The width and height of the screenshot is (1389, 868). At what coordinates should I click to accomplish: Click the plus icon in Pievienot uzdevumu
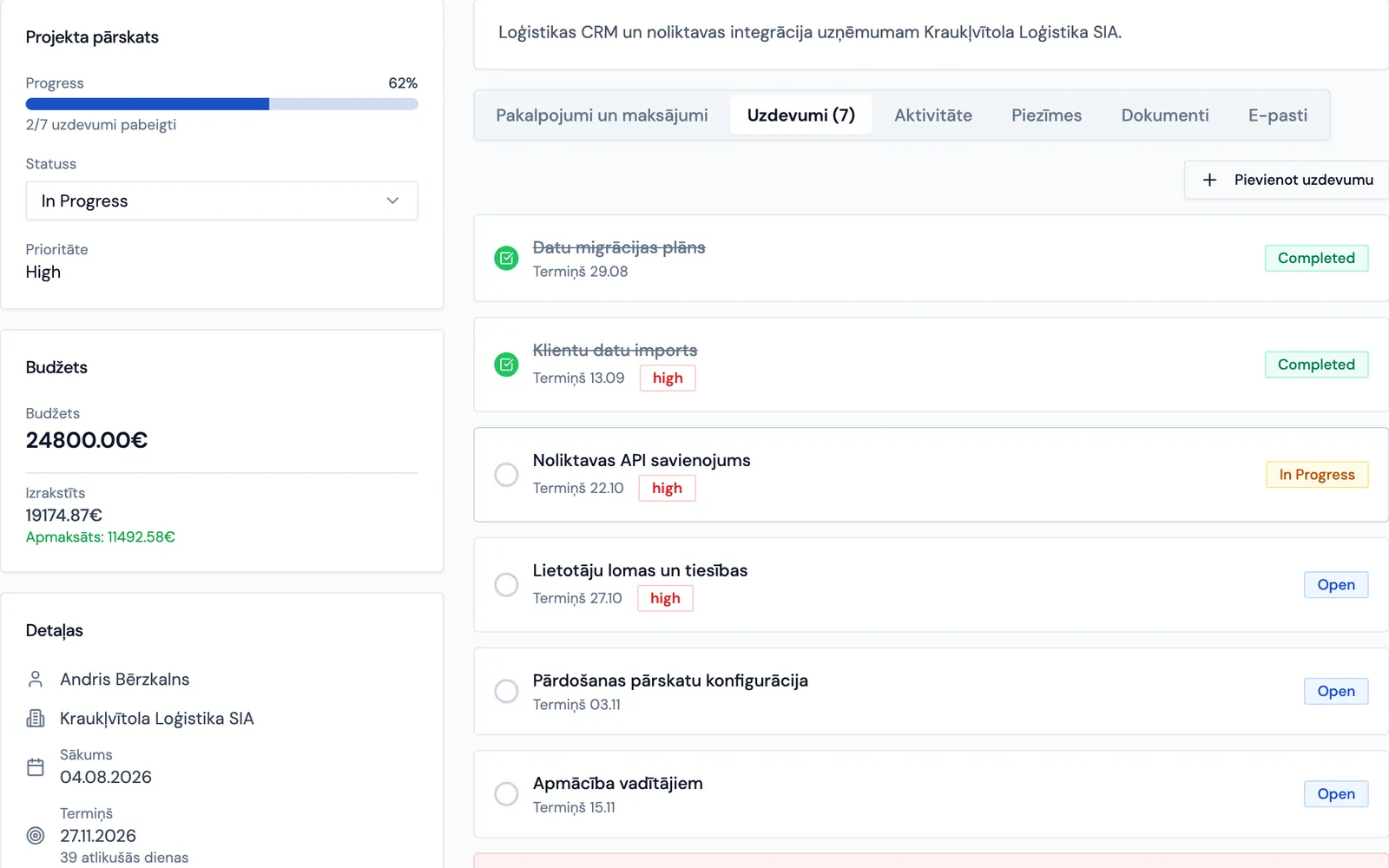point(1209,180)
